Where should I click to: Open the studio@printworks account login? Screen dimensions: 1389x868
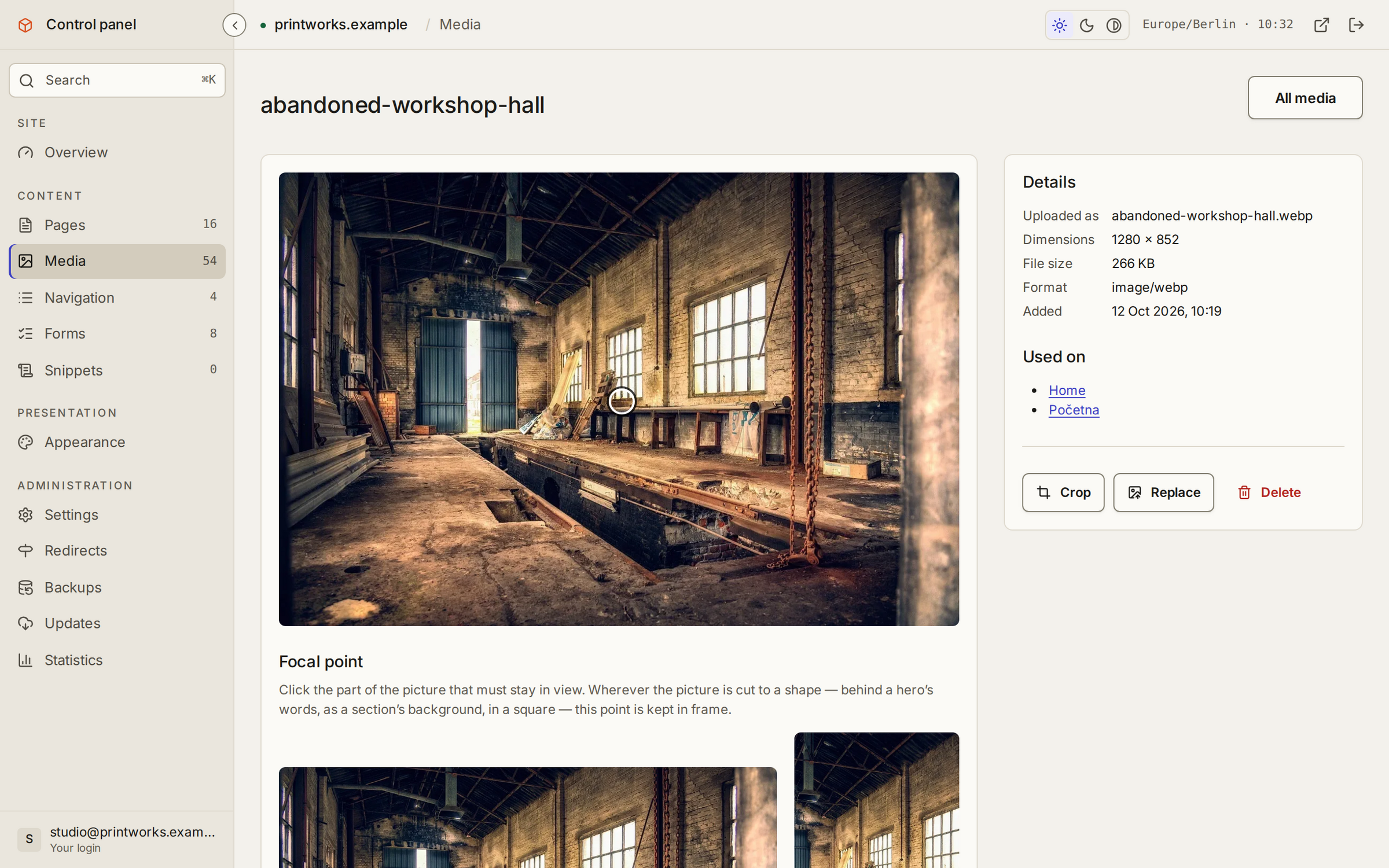[x=117, y=839]
